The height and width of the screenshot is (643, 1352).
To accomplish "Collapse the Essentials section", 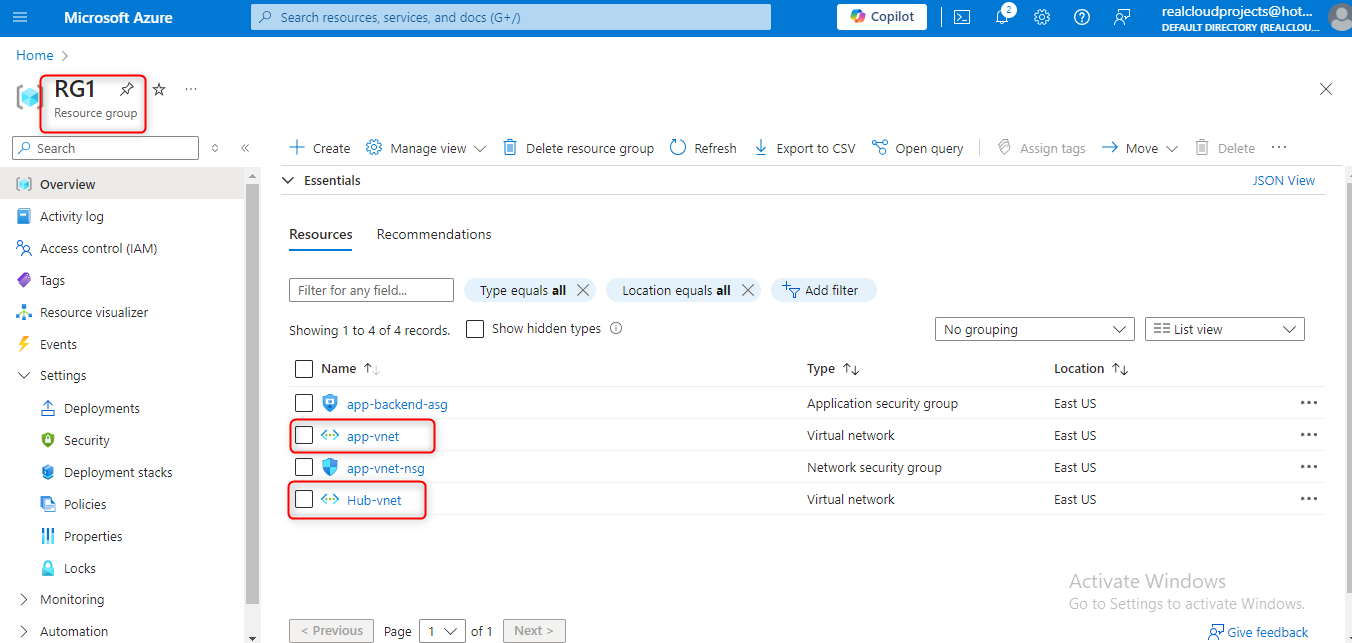I will tap(289, 181).
